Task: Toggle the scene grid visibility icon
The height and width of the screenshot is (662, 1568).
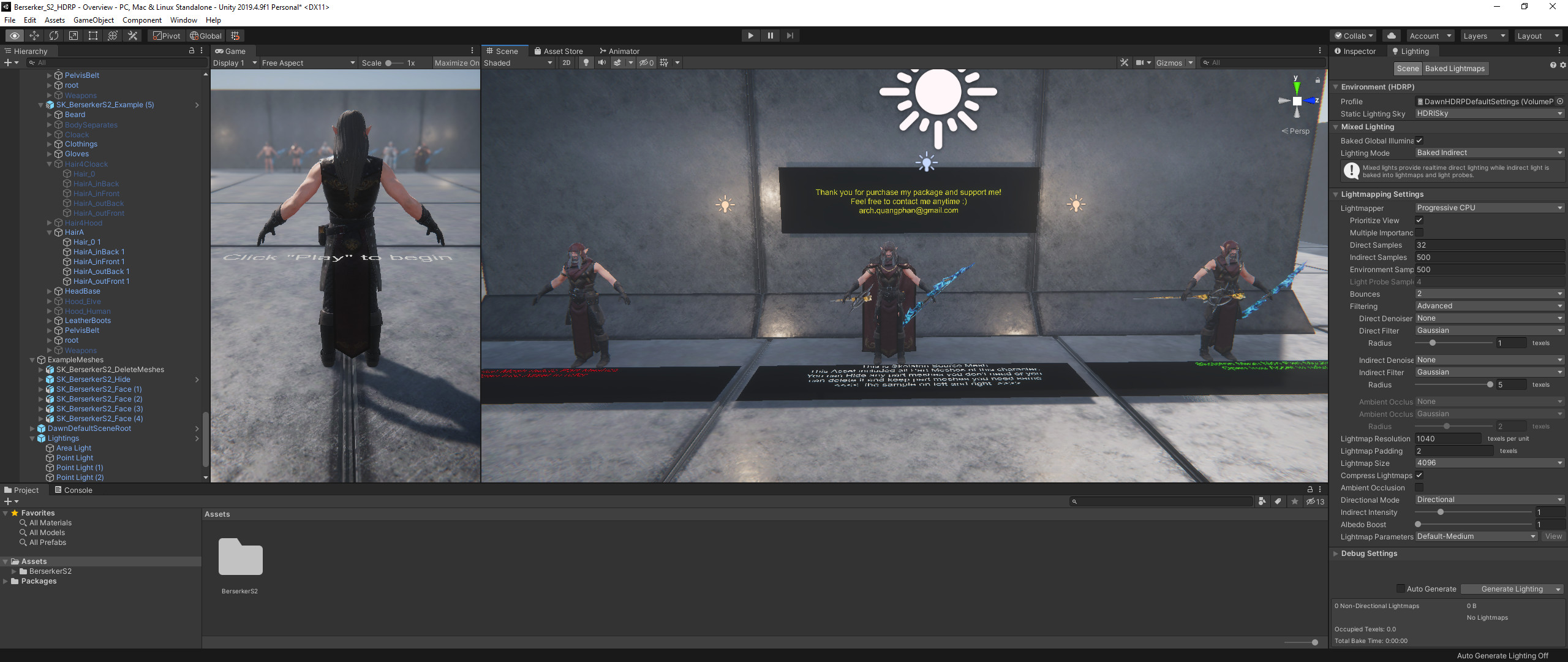Action: [x=664, y=63]
